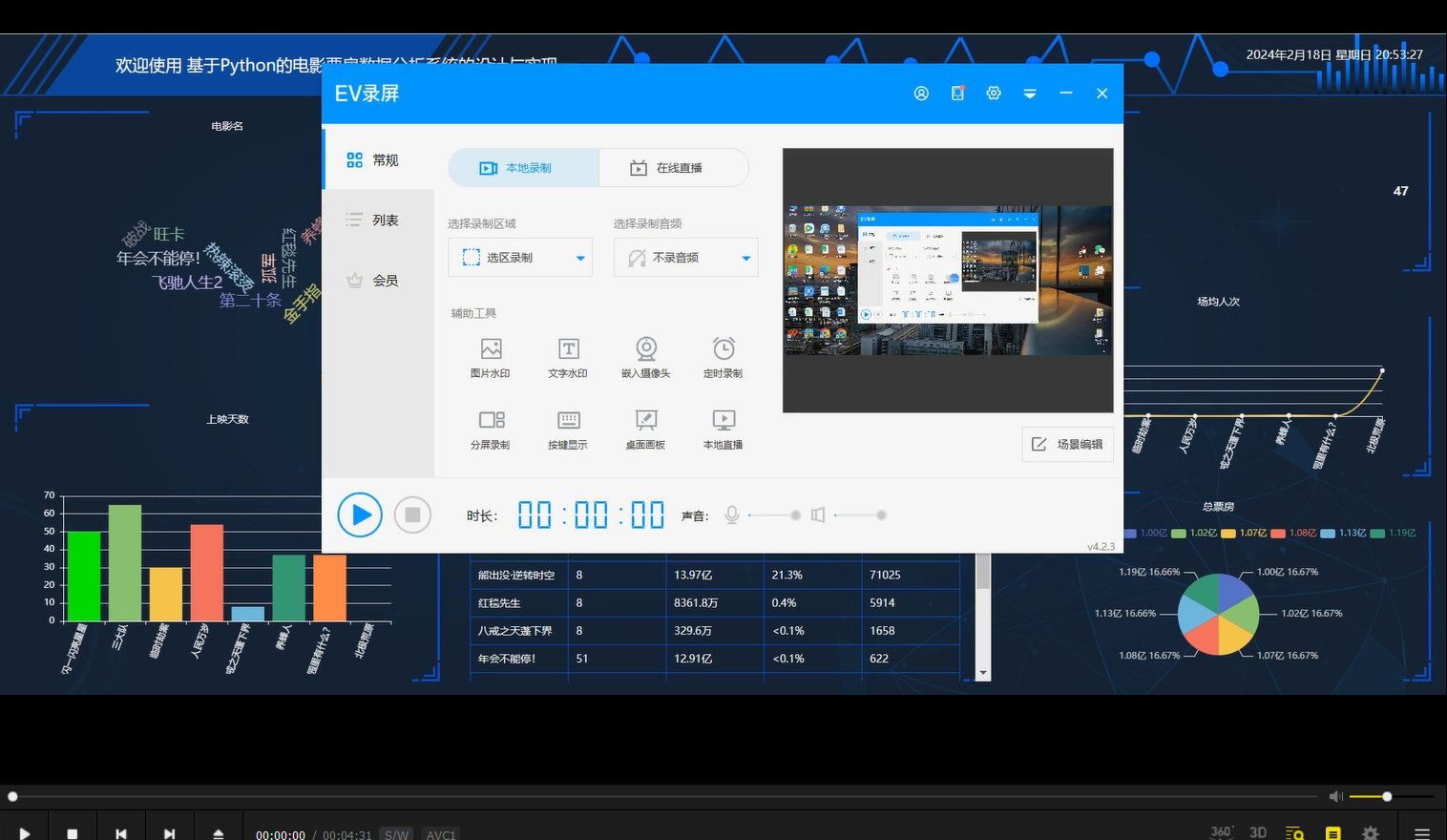This screenshot has width=1447, height=840.
Task: Open the 图片水印 (image watermark) tool
Action: [x=490, y=358]
